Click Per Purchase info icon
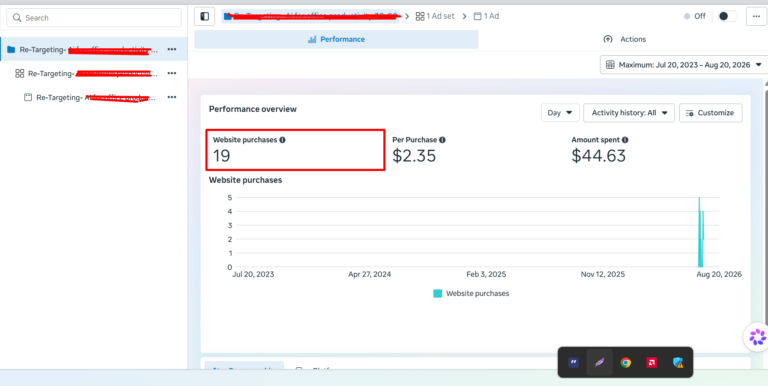The height and width of the screenshot is (386, 768). tap(442, 140)
